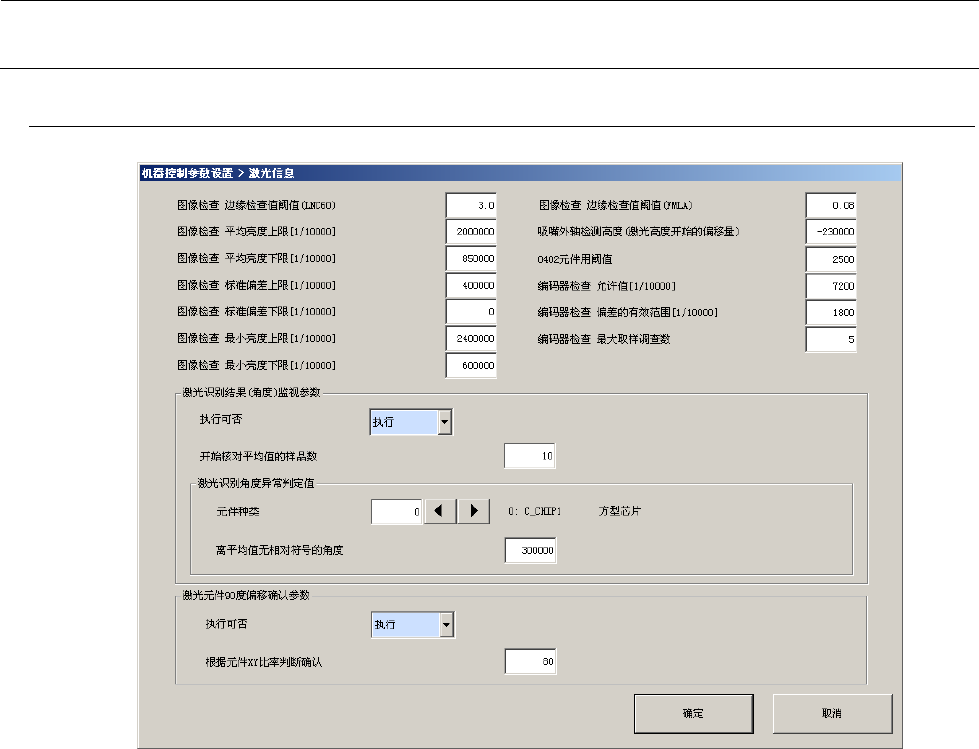This screenshot has height=749, width=979.
Task: Edit 编码器检查 允许值 field 7200
Action: pyautogui.click(x=831, y=286)
